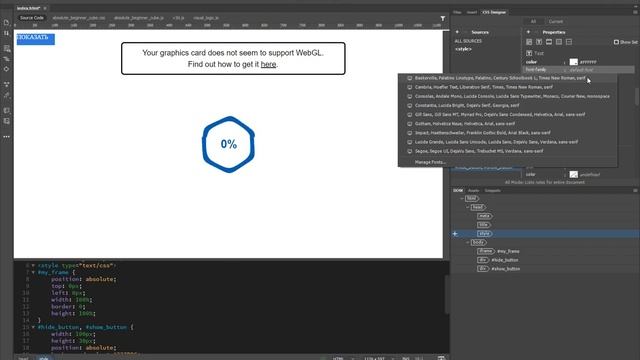Select the <style> source in Sources list
Image resolution: width=640 pixels, height=360 pixels.
[463, 49]
